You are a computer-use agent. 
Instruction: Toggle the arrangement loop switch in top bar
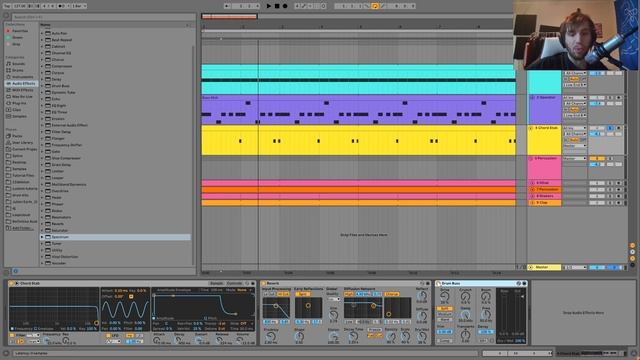375,6
